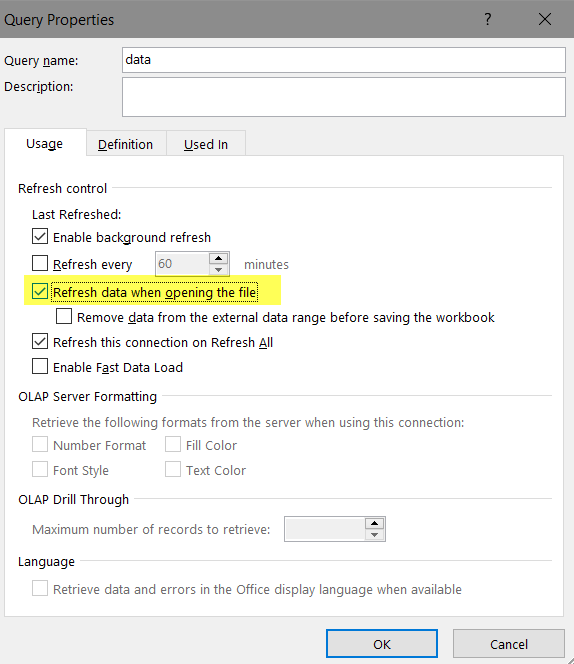
Task: Open the Used In tab
Action: point(206,144)
